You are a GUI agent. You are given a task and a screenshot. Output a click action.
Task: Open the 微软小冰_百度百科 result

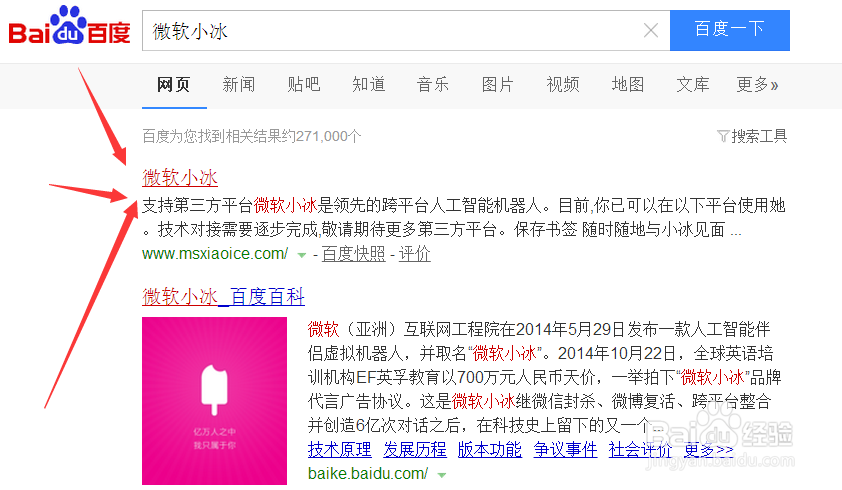[223, 296]
